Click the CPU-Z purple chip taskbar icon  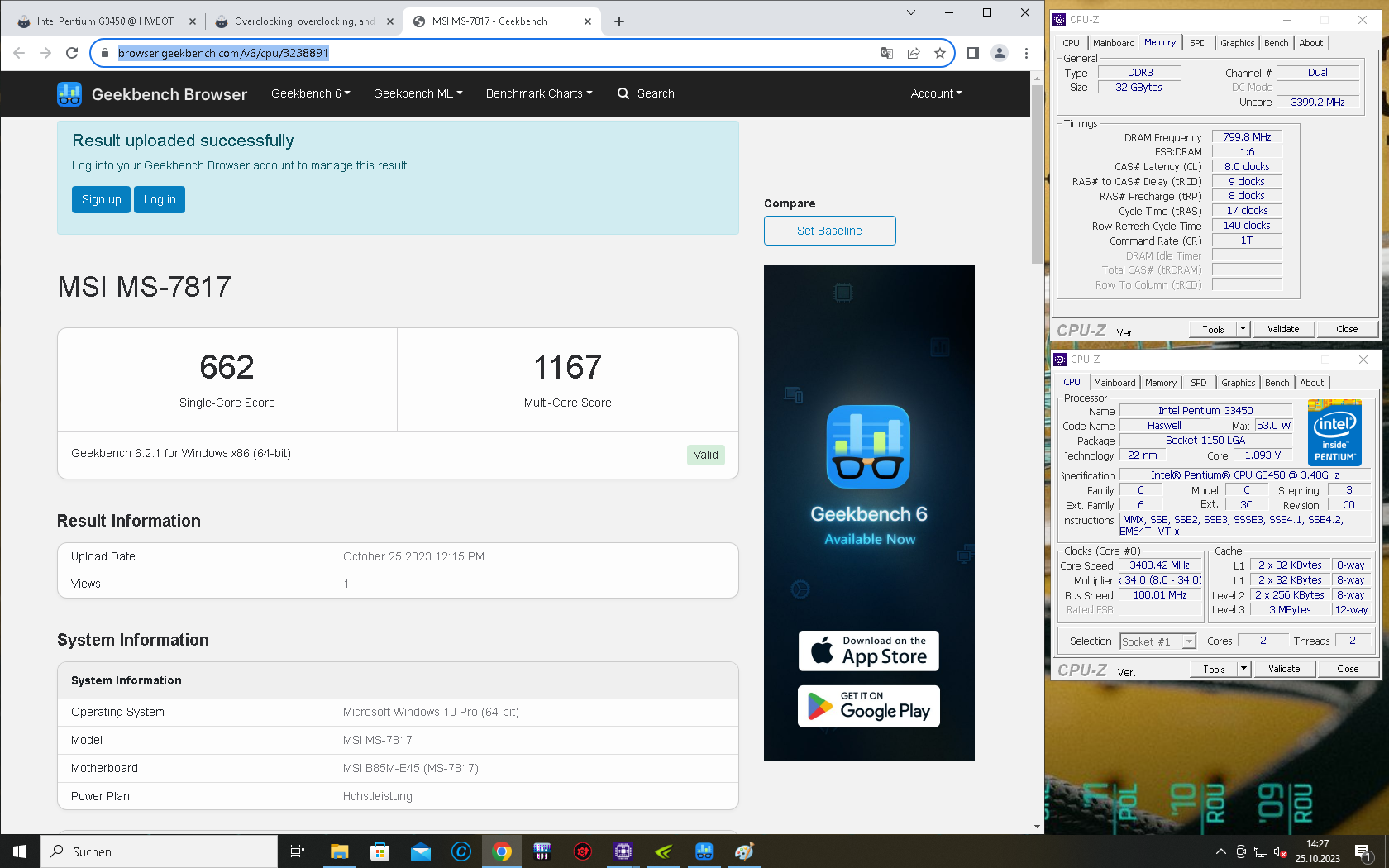(x=623, y=851)
